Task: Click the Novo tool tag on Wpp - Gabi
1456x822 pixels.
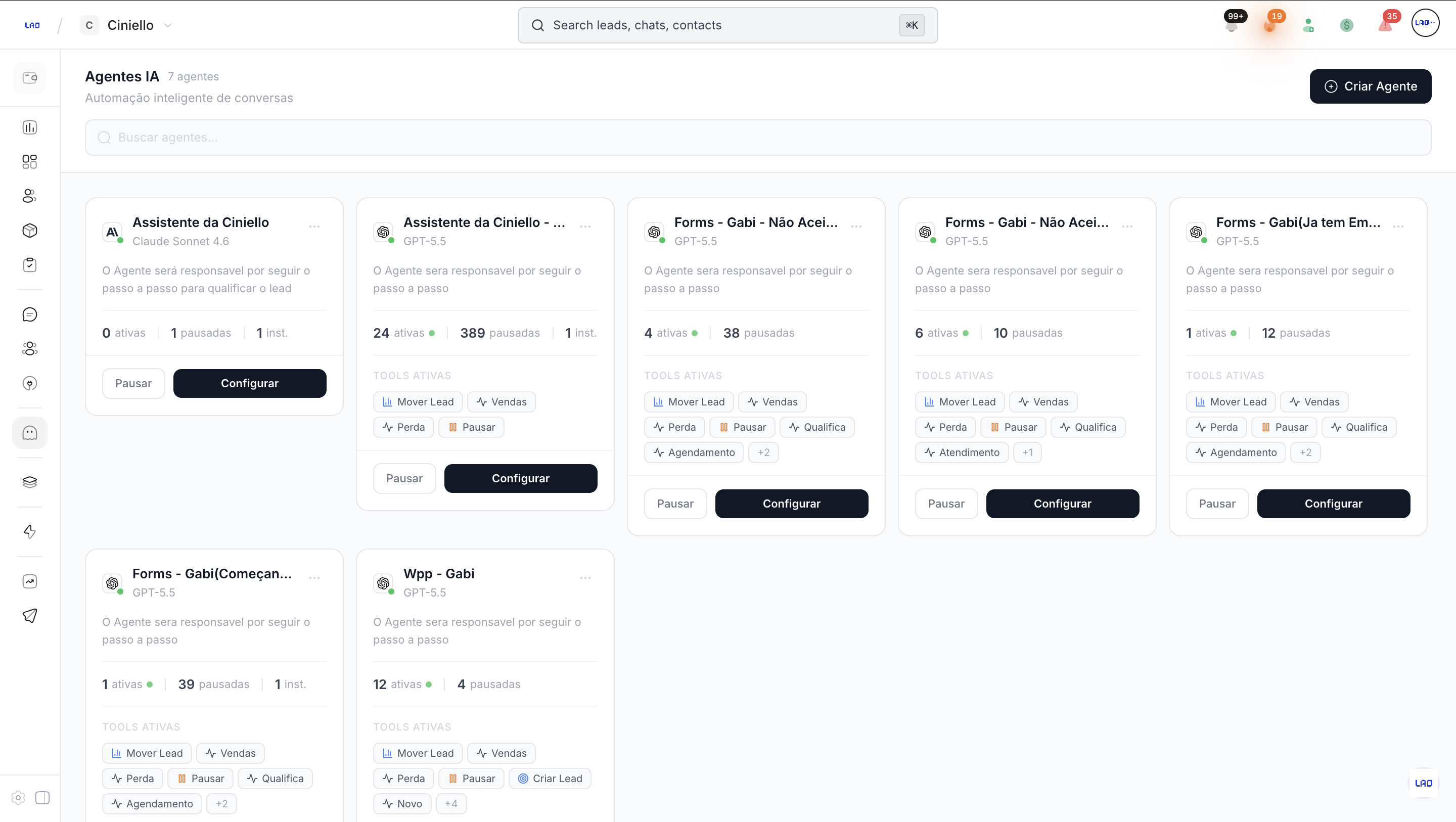Action: click(402, 803)
